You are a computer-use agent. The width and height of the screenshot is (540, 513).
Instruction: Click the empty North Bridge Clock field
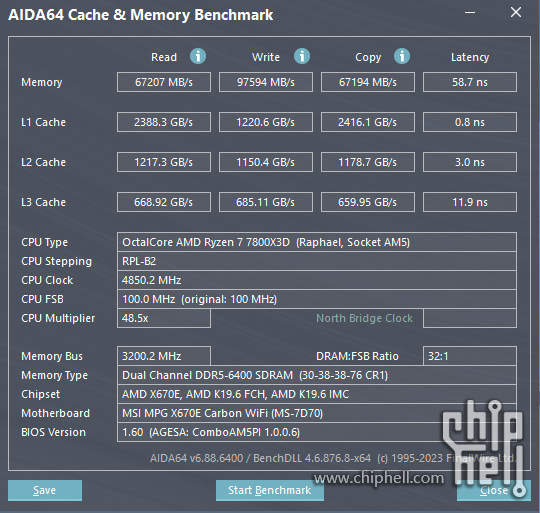point(470,318)
